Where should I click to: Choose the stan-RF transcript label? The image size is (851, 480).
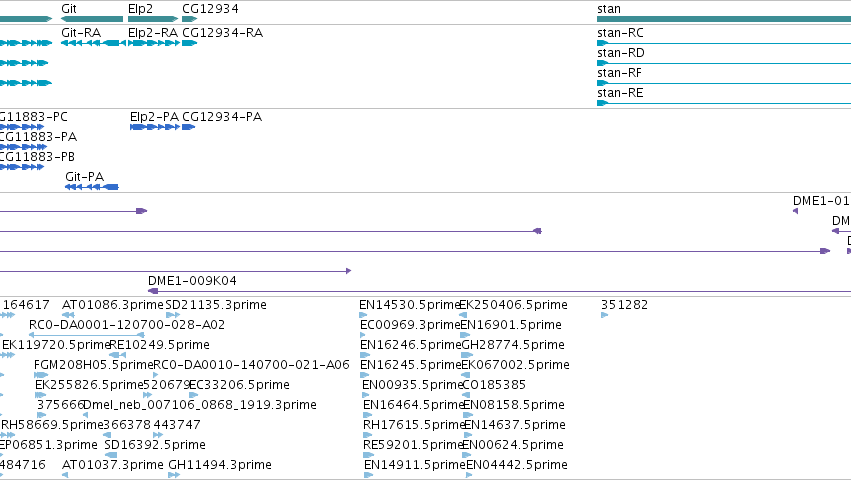[x=619, y=73]
